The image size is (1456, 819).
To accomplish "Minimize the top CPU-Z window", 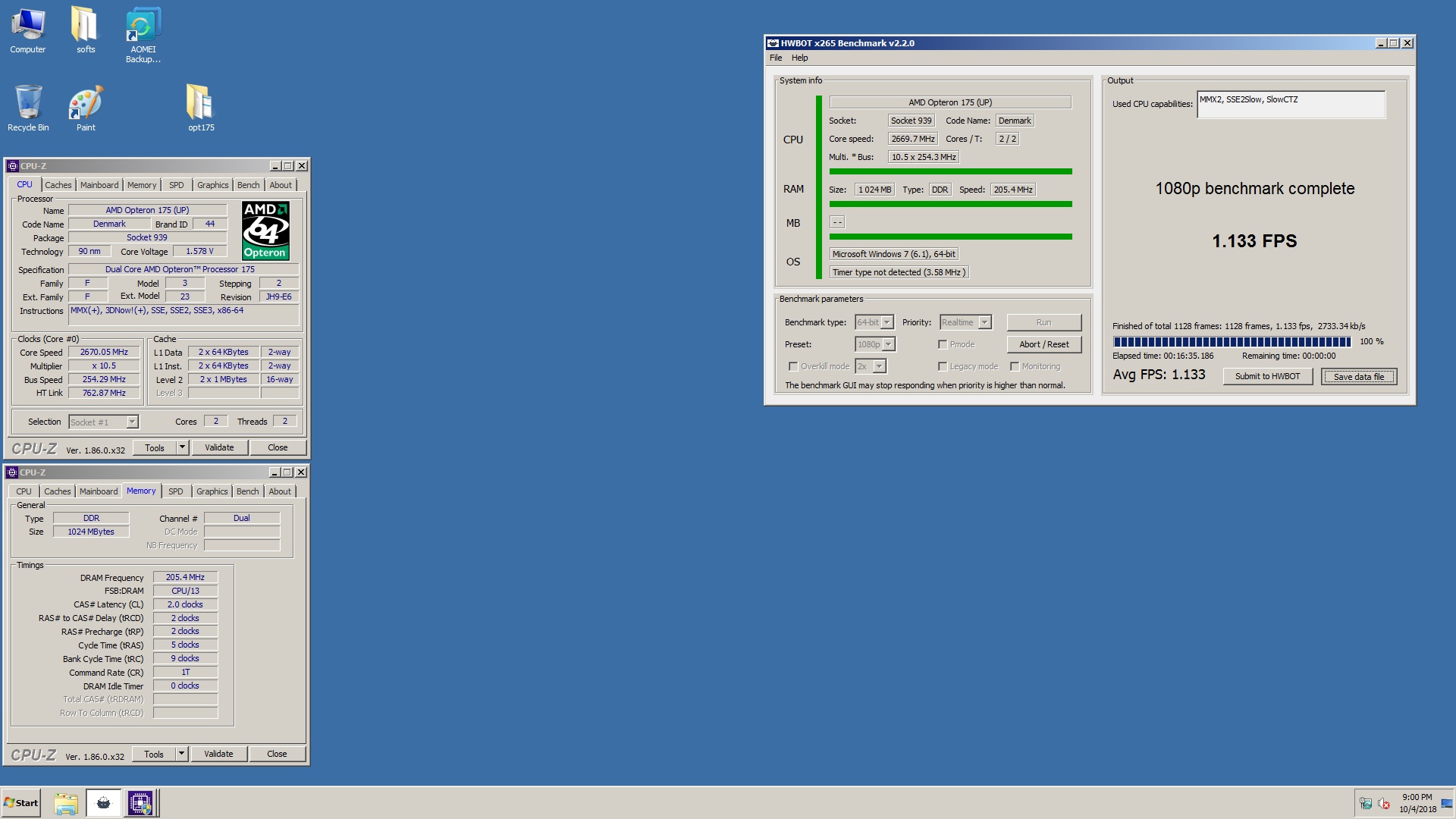I will tap(275, 166).
